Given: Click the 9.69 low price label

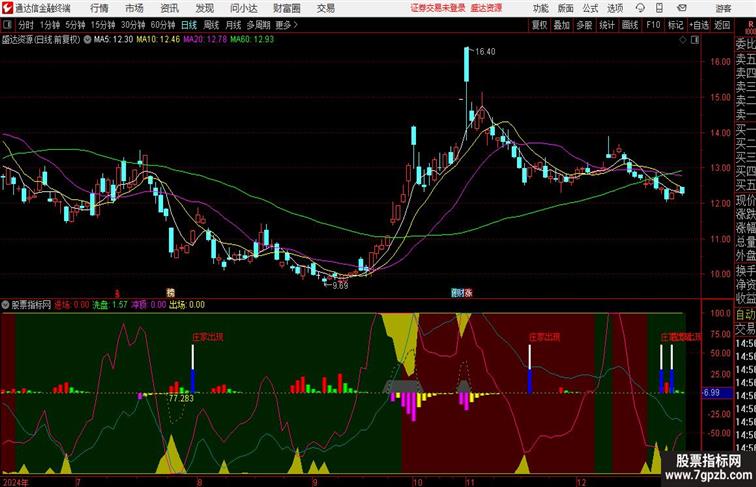Looking at the screenshot, I should pos(340,285).
